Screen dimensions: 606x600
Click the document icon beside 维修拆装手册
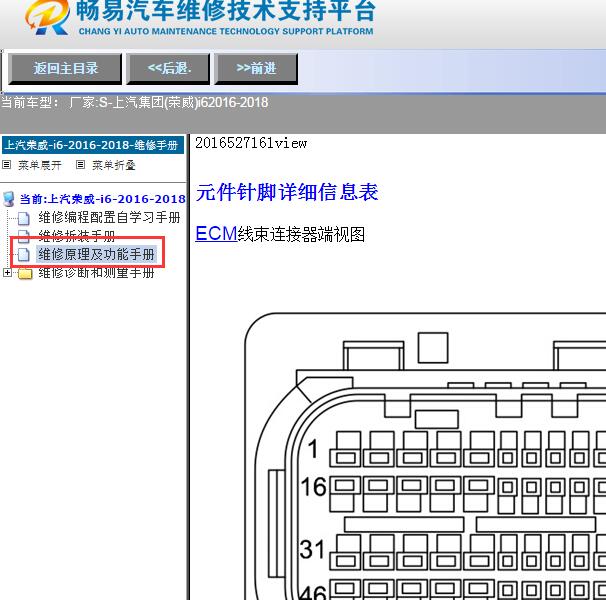24,235
